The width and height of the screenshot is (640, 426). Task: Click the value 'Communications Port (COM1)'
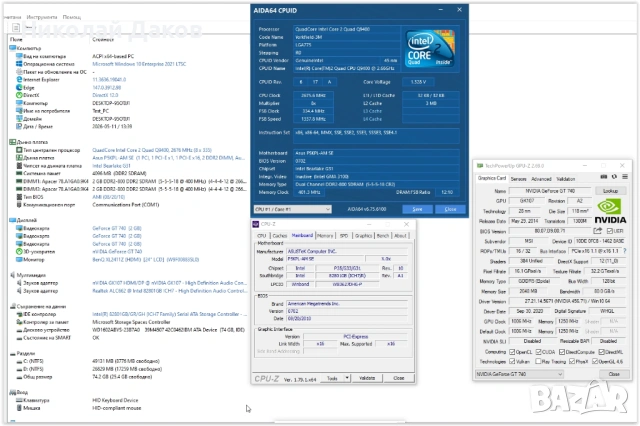click(126, 205)
